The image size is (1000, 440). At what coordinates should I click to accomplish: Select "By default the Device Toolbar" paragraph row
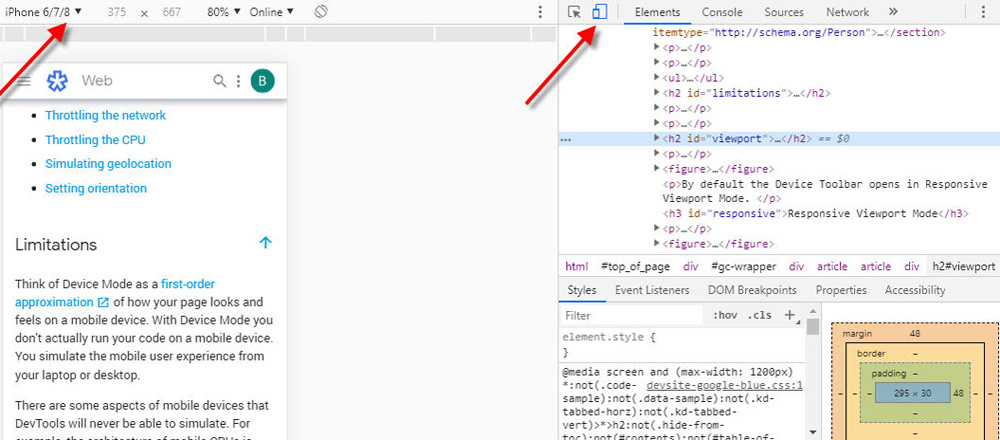825,191
